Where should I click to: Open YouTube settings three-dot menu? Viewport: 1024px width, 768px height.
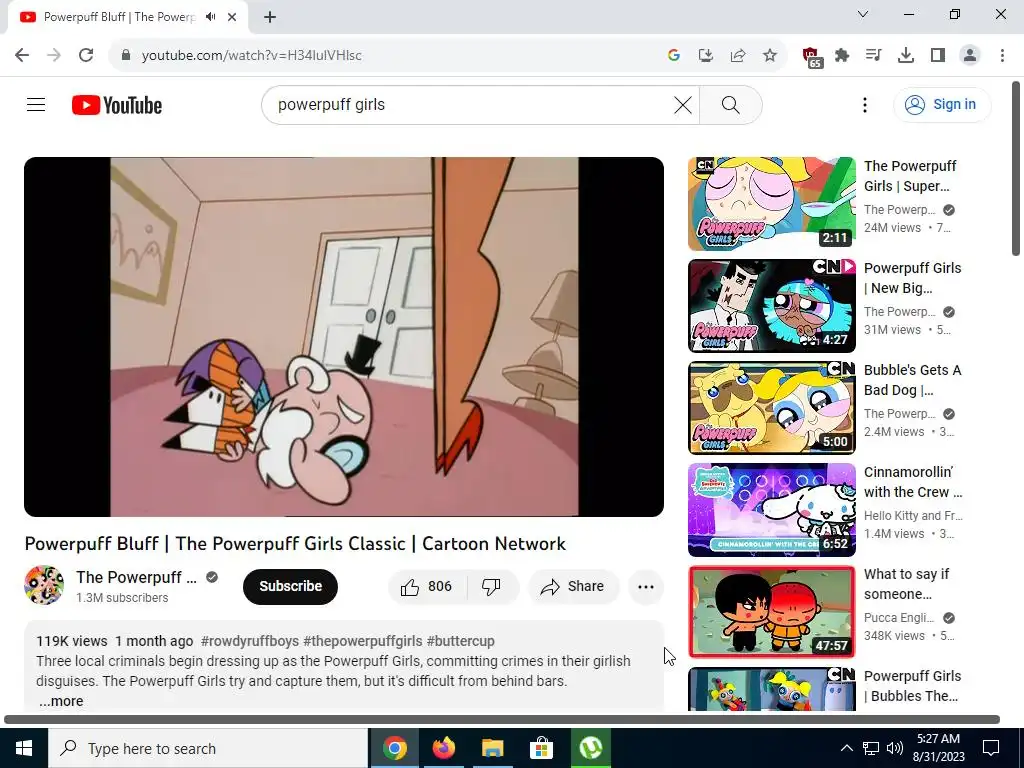[x=865, y=104]
